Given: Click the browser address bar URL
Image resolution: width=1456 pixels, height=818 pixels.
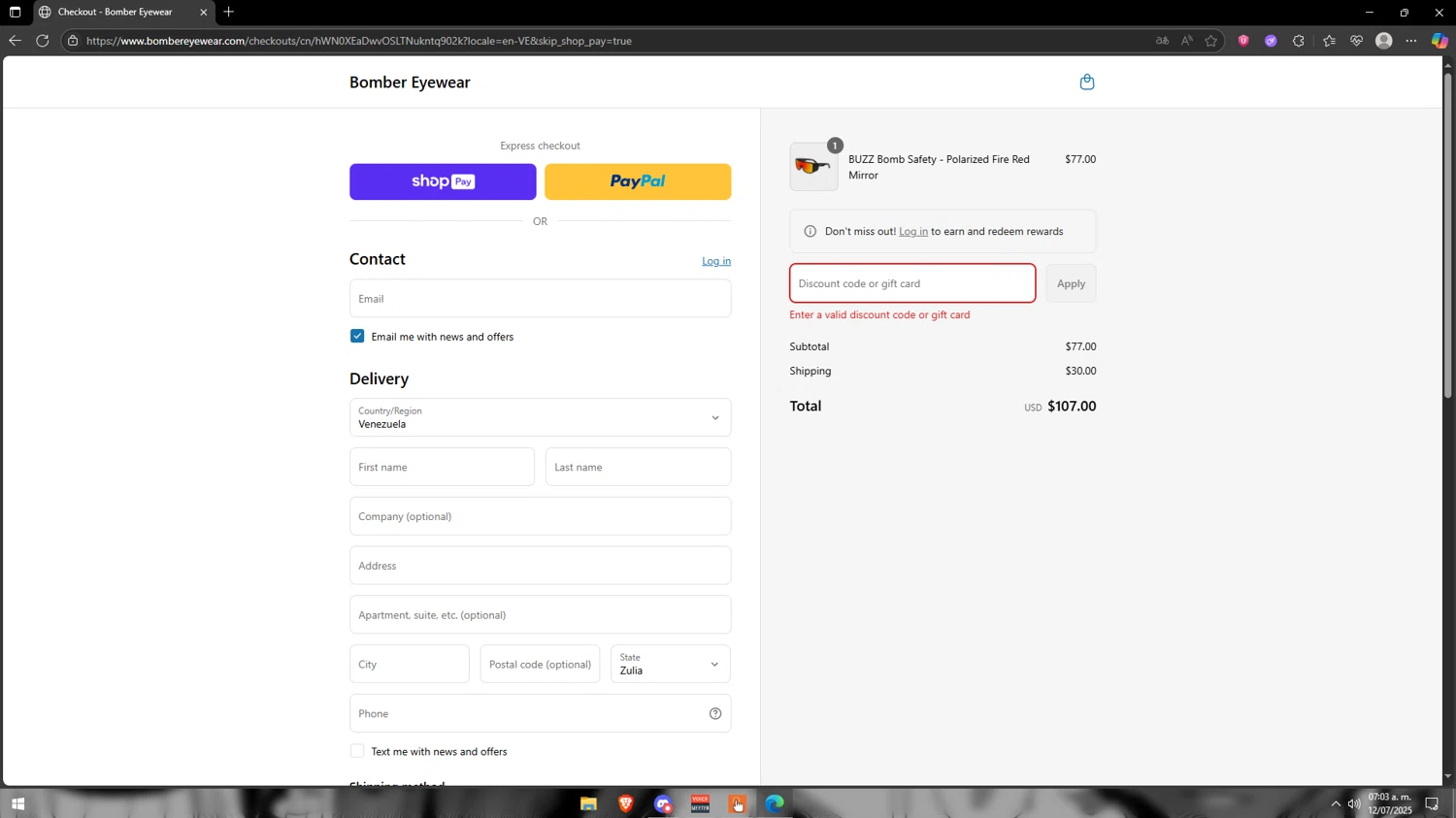Looking at the screenshot, I should click(359, 41).
